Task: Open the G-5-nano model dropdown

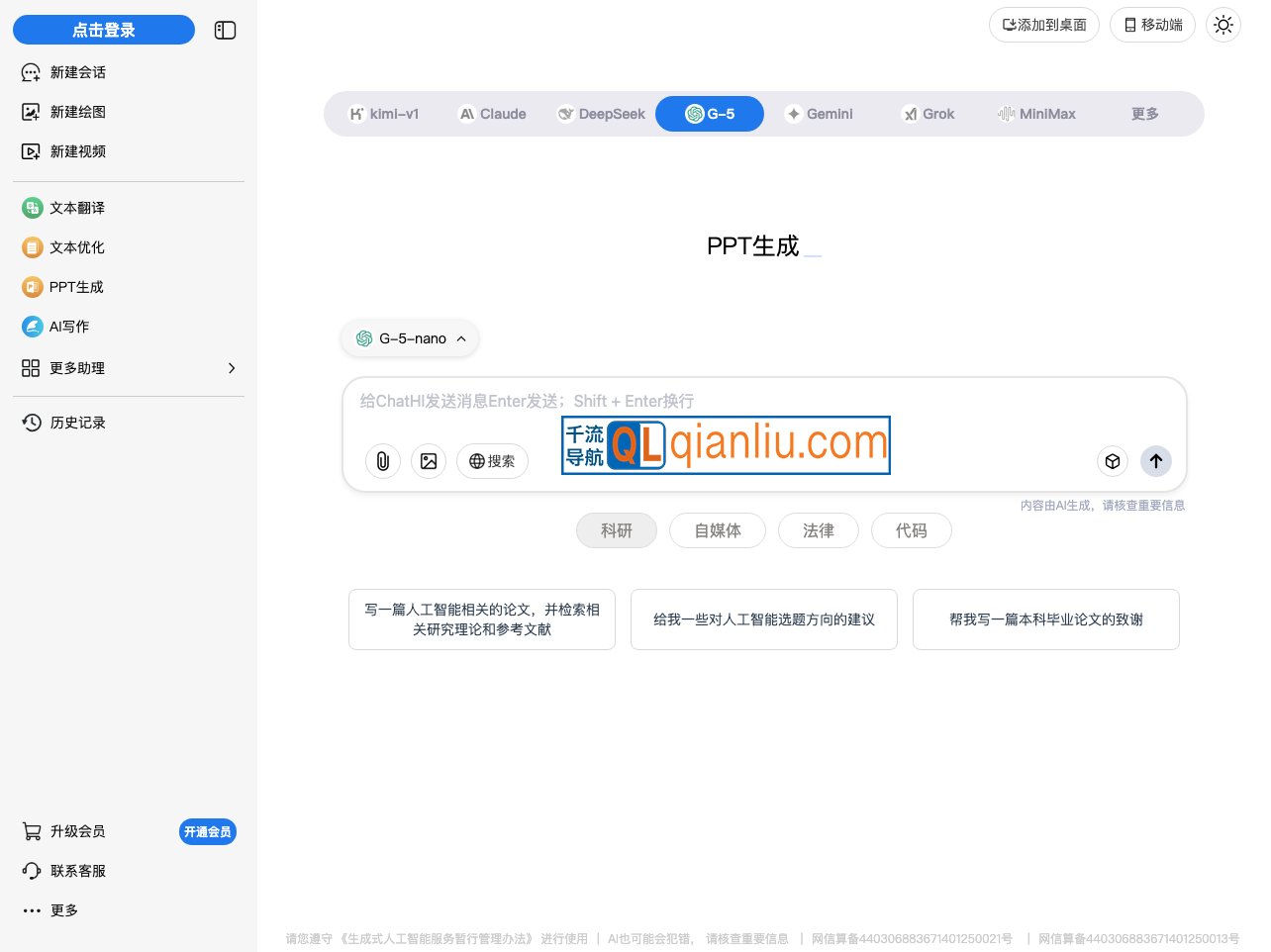Action: point(411,338)
